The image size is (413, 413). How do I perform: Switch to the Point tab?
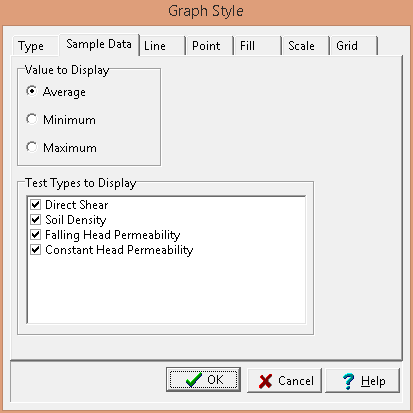tap(210, 46)
